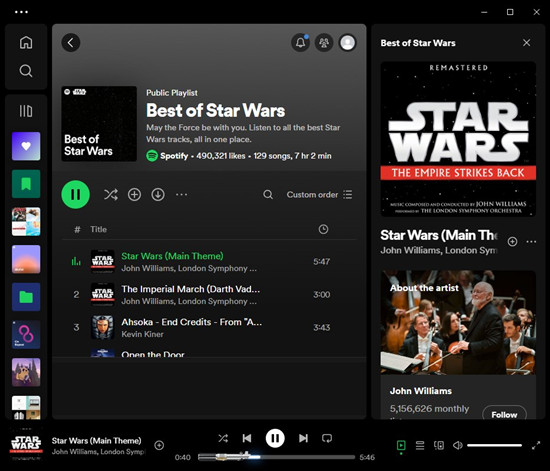Image resolution: width=550 pixels, height=471 pixels.
Task: Open Empire Strikes Back album art
Action: (458, 139)
